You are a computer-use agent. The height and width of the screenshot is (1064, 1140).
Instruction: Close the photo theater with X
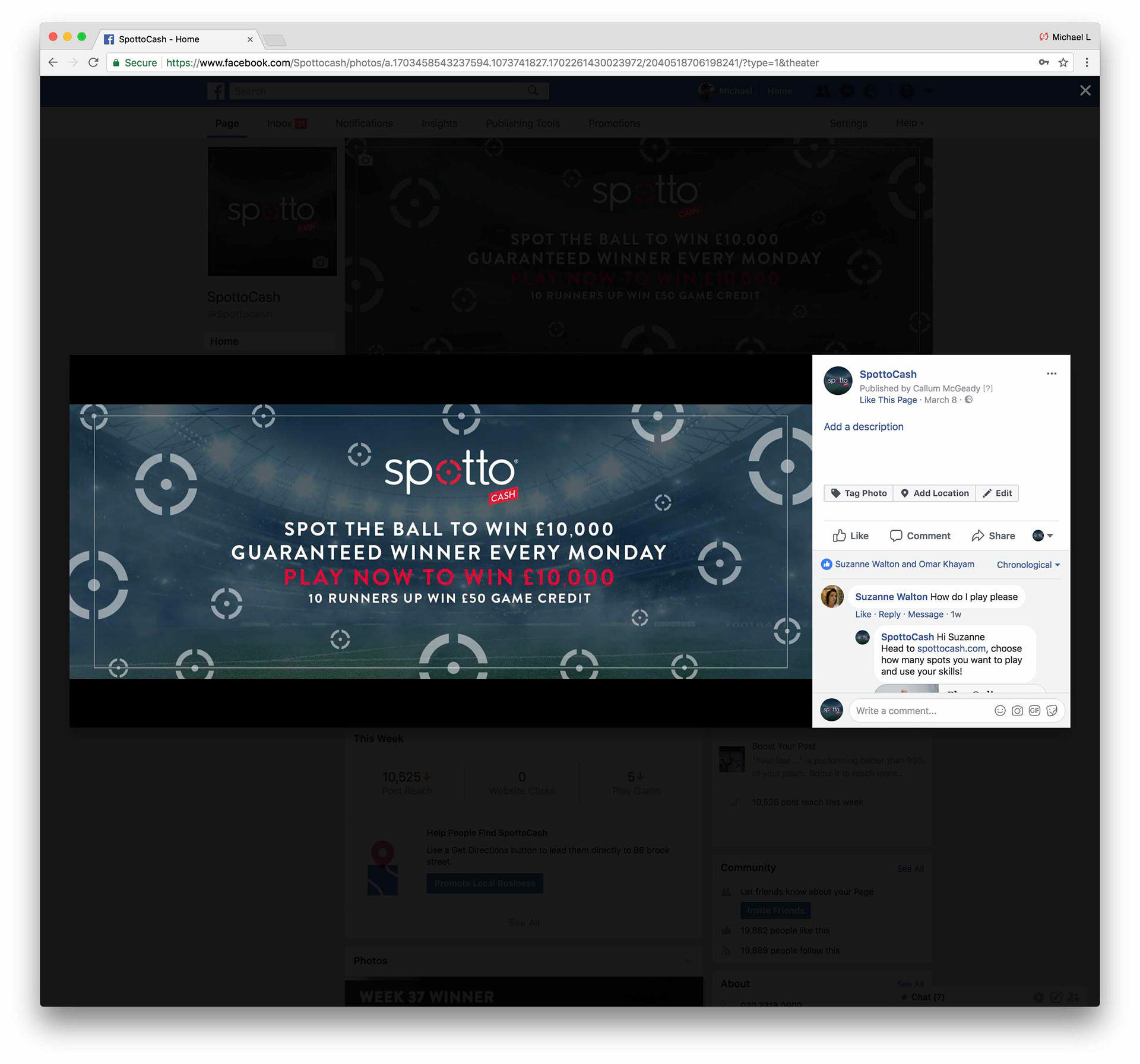tap(1085, 90)
